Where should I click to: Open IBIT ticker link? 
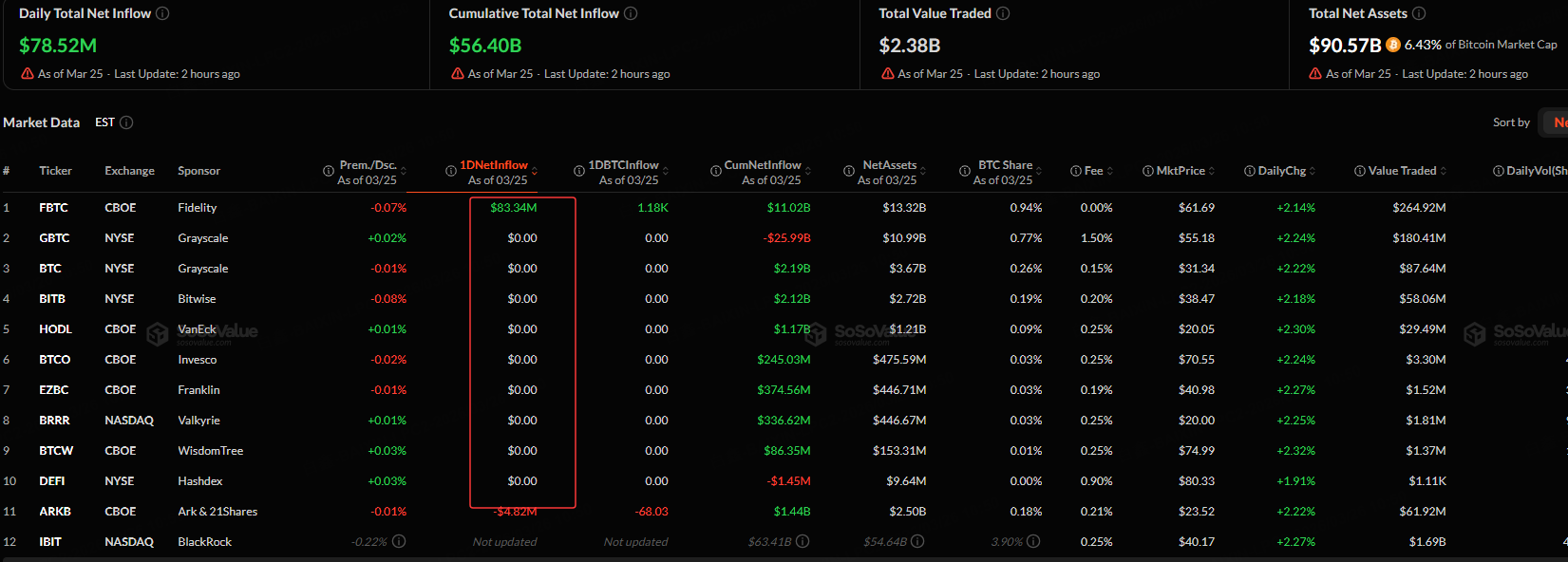pyautogui.click(x=50, y=541)
